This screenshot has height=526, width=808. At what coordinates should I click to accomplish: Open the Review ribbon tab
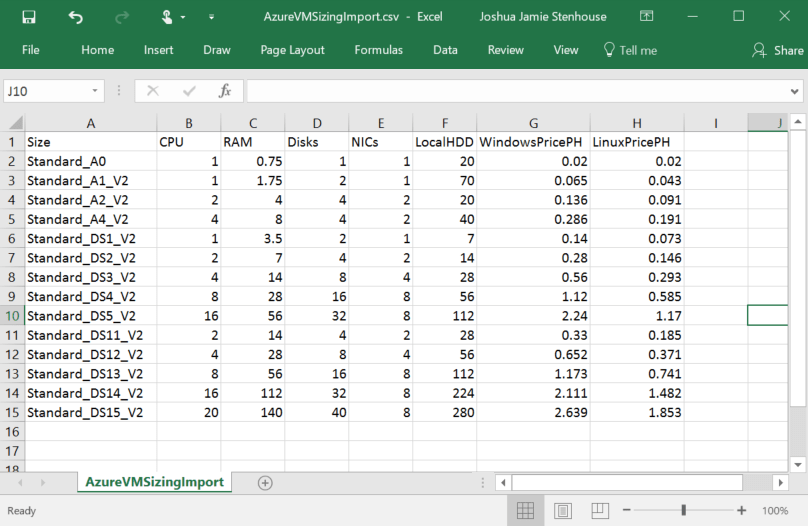pyautogui.click(x=506, y=50)
